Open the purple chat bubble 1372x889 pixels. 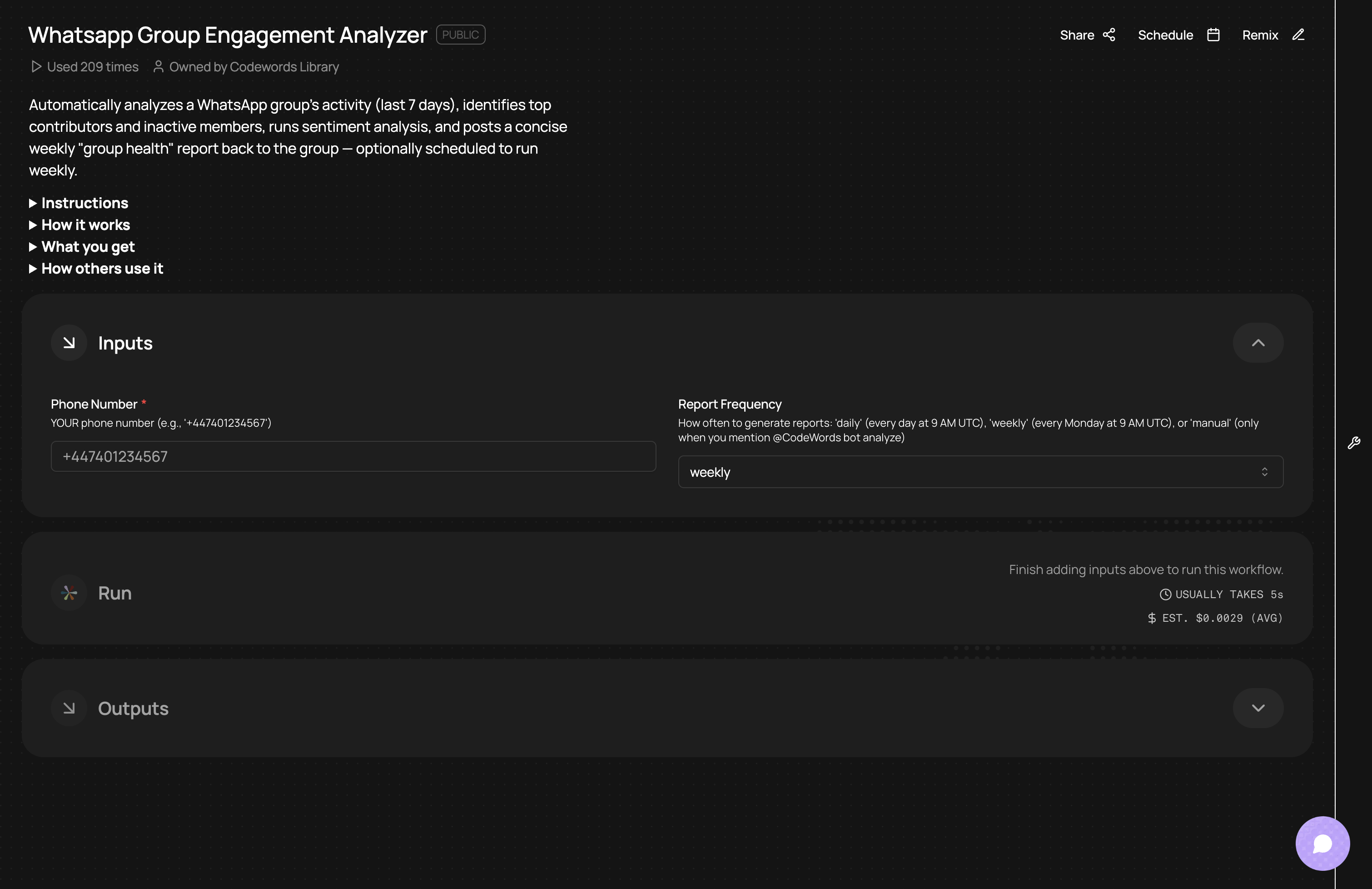(x=1322, y=843)
